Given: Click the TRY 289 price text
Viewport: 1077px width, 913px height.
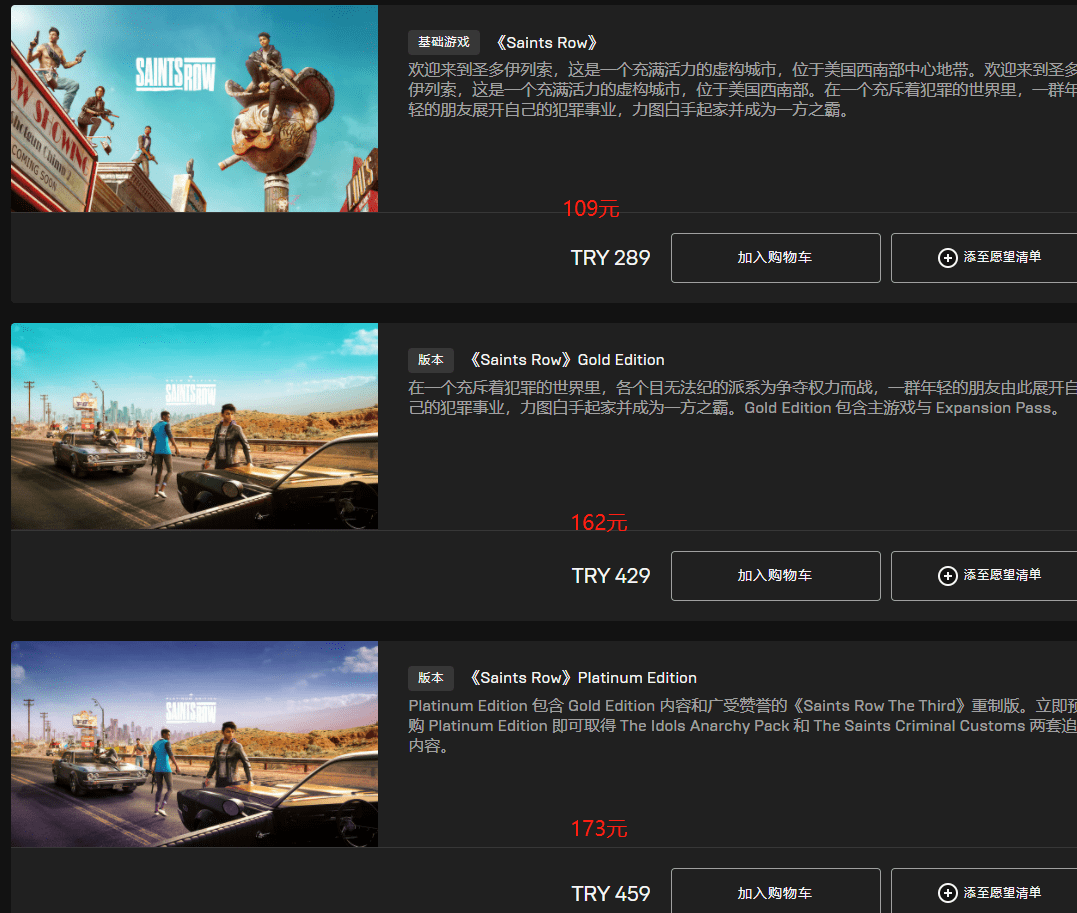Looking at the screenshot, I should (x=611, y=258).
